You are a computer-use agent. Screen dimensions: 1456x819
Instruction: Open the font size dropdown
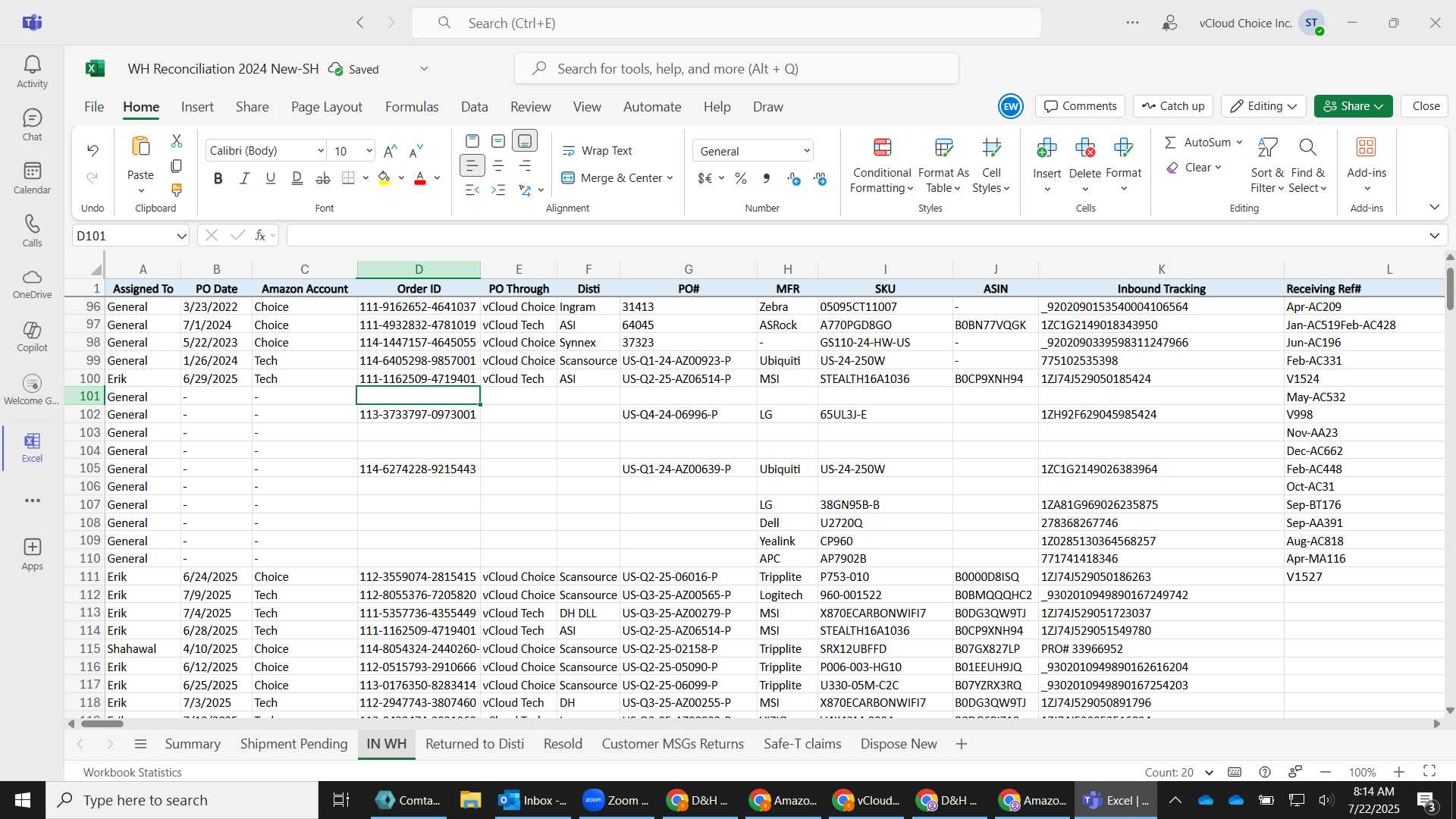pos(369,151)
